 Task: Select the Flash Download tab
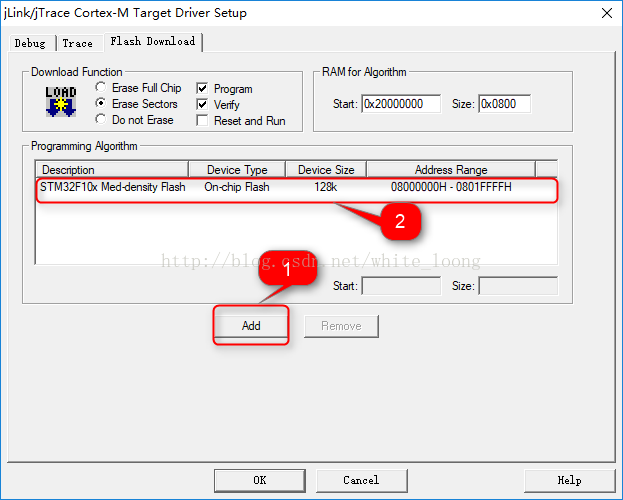(153, 41)
